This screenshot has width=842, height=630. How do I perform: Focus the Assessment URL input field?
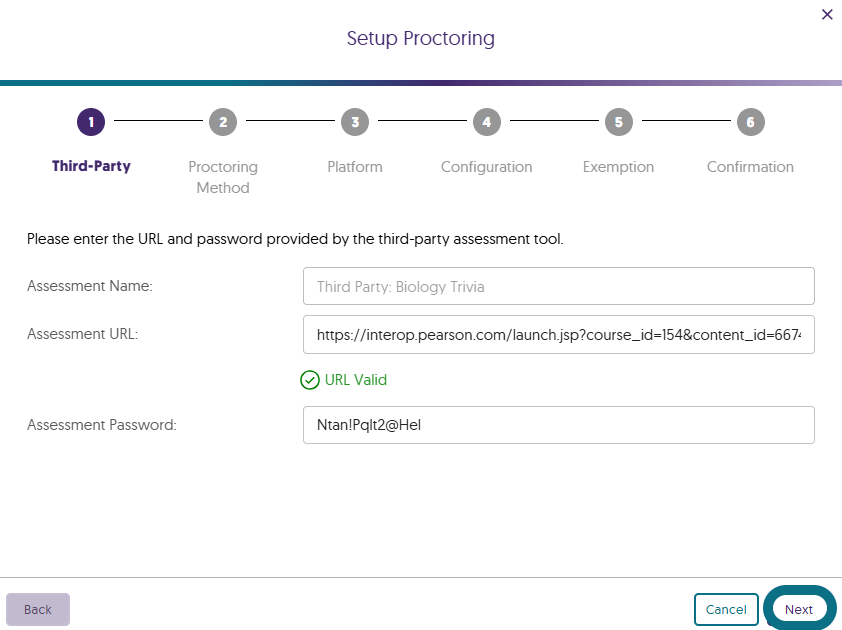[x=558, y=335]
